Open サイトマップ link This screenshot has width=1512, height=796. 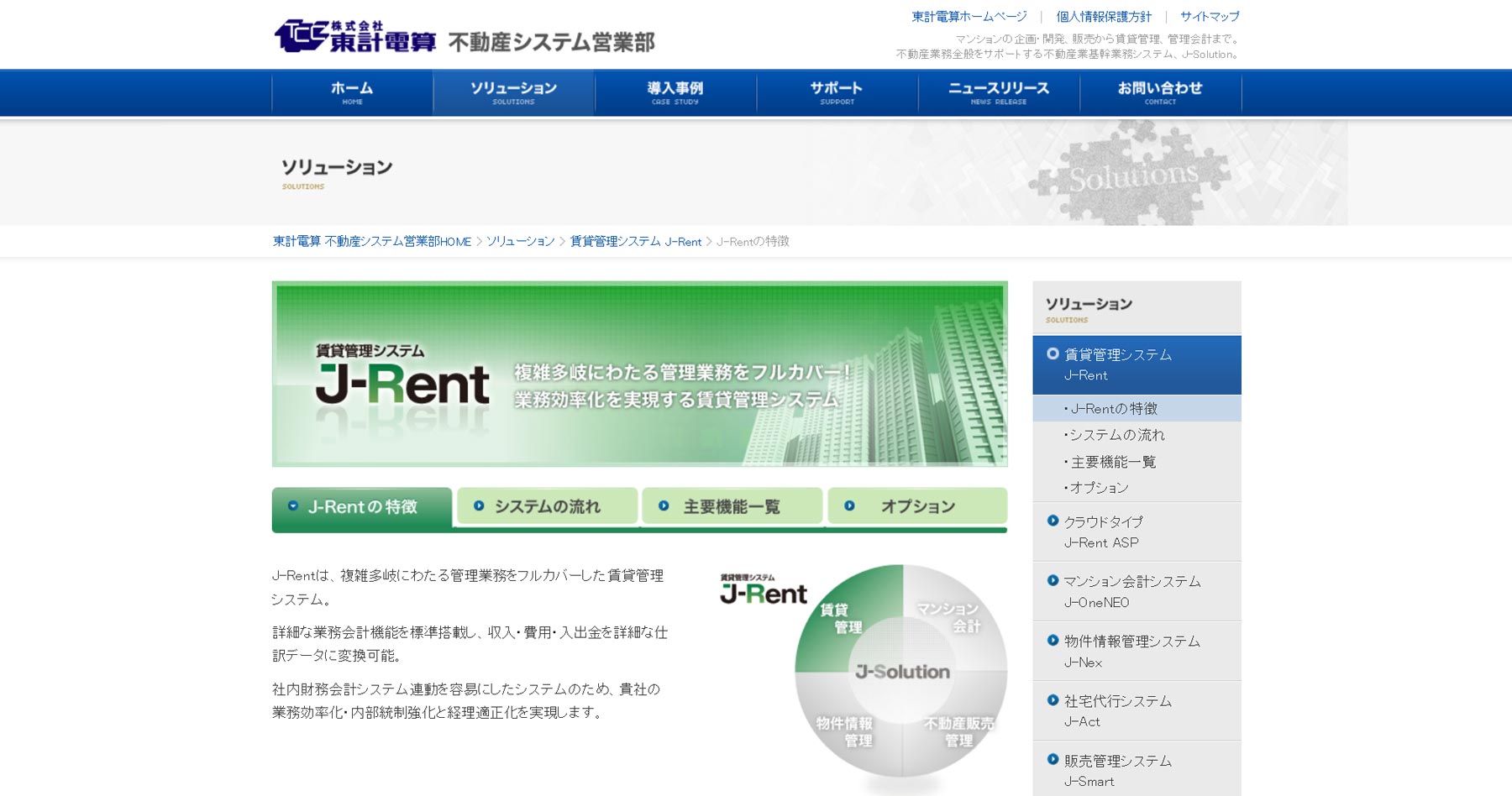(1210, 17)
